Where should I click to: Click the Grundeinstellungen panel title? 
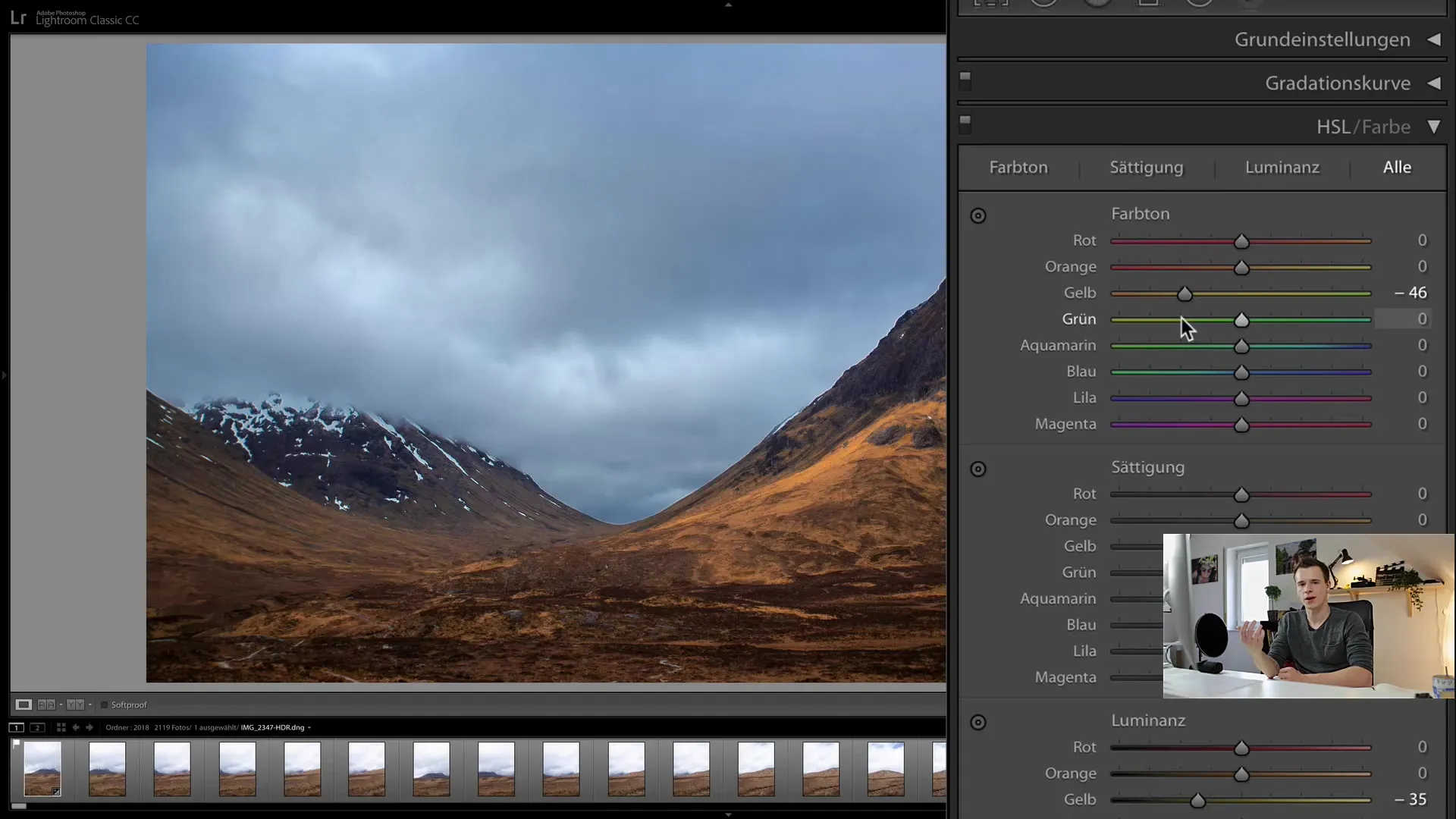pos(1323,39)
